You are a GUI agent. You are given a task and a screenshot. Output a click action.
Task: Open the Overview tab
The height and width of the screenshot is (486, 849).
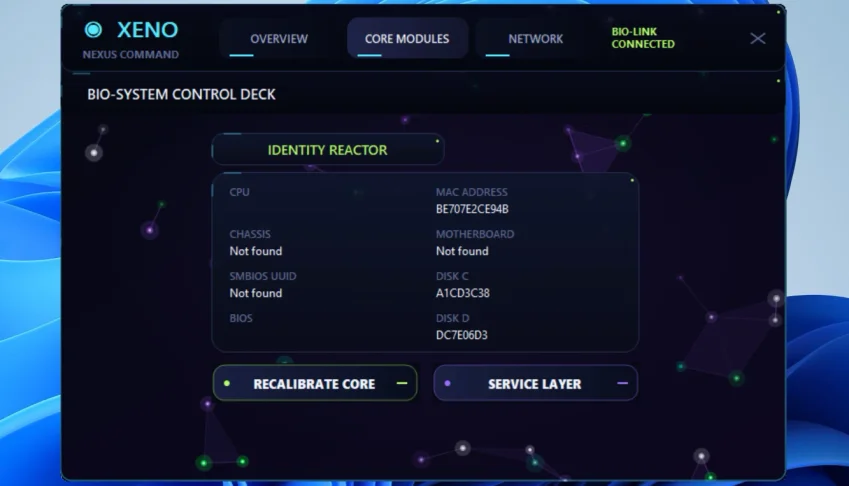(x=279, y=39)
